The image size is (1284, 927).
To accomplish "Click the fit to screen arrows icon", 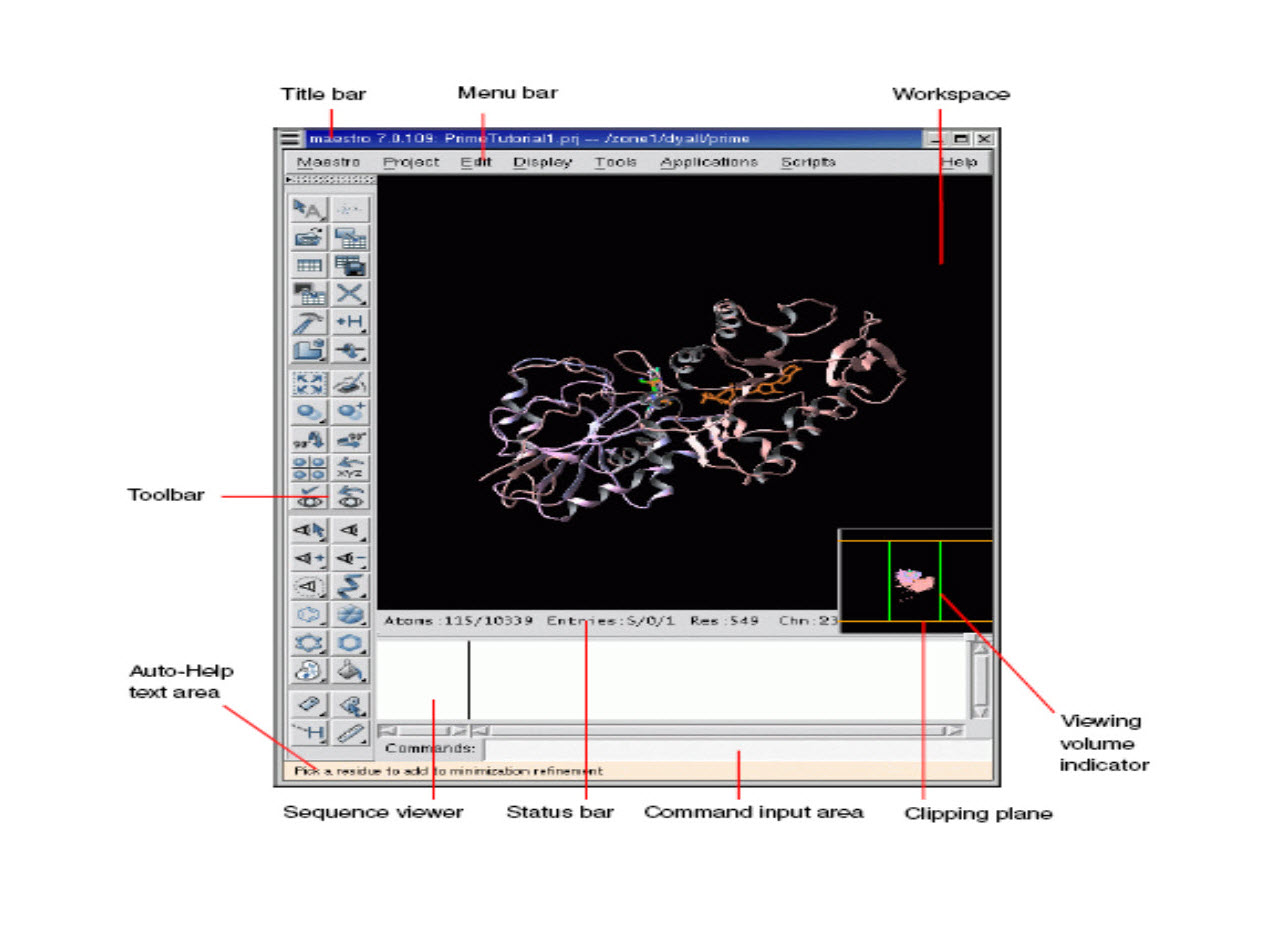I will pyautogui.click(x=309, y=384).
